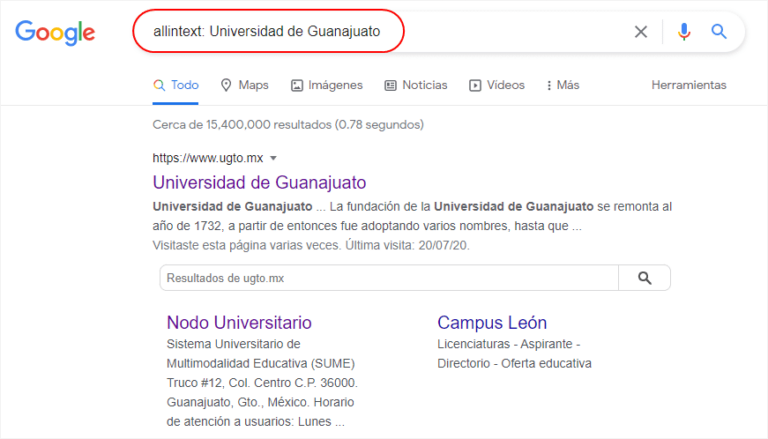Click 'Licenciaturas - Aspirante -' description text
Screen dimensions: 768x439
(508, 344)
